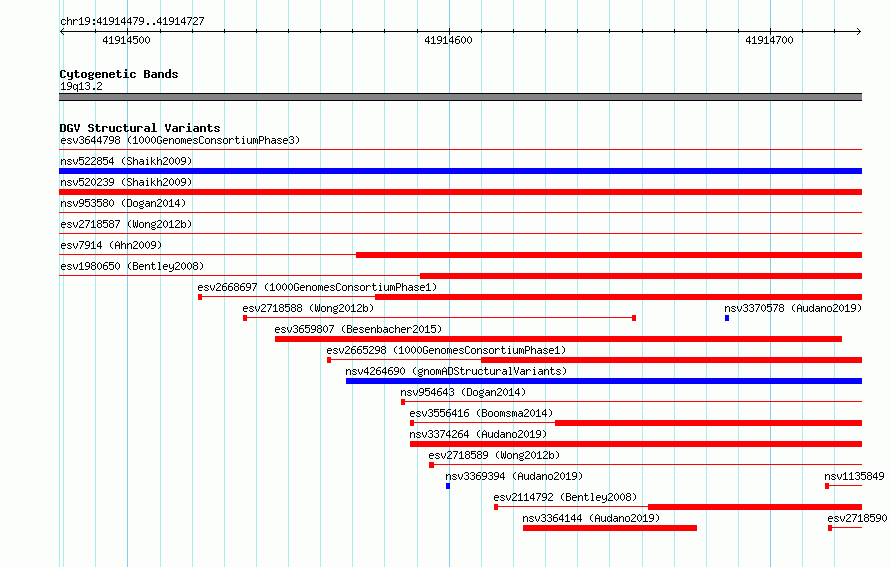Select the nsv3364144 red variant bar
The height and width of the screenshot is (567, 890).
[x=610, y=528]
